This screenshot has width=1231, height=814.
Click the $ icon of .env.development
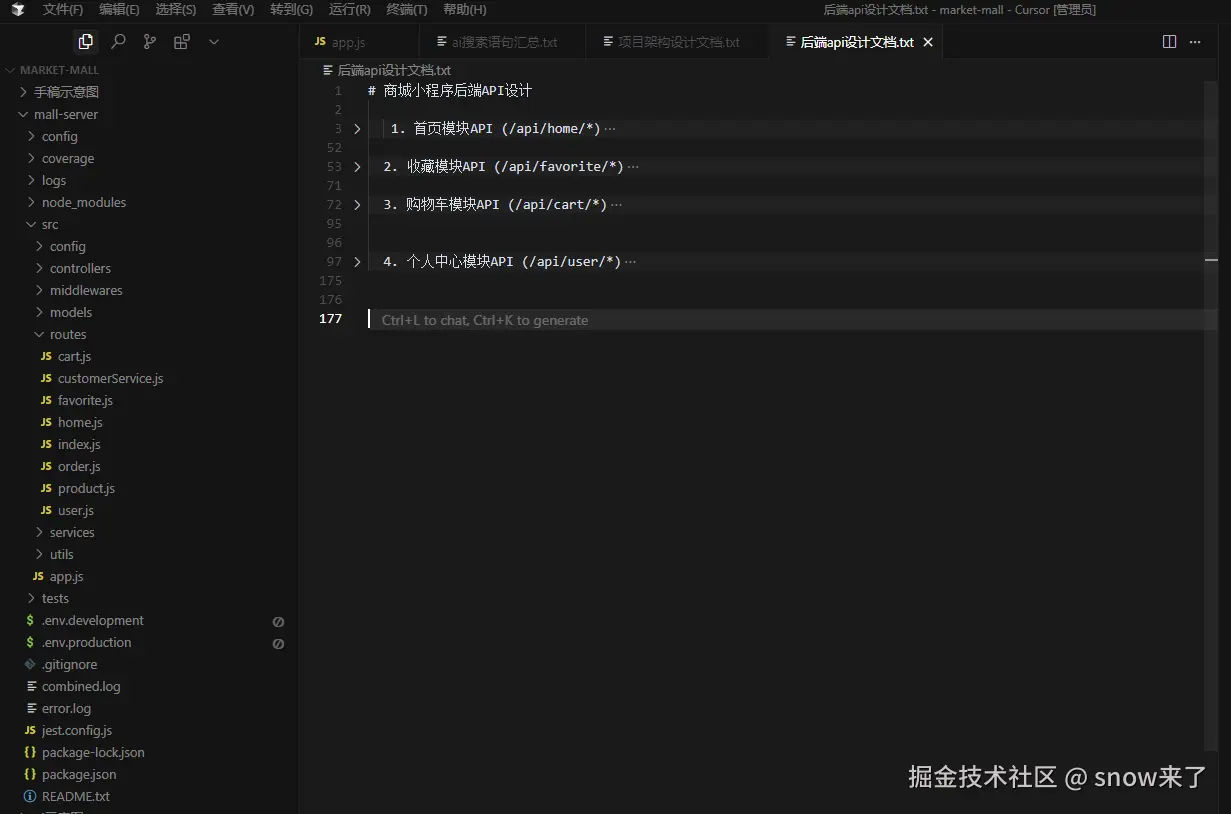pyautogui.click(x=30, y=620)
